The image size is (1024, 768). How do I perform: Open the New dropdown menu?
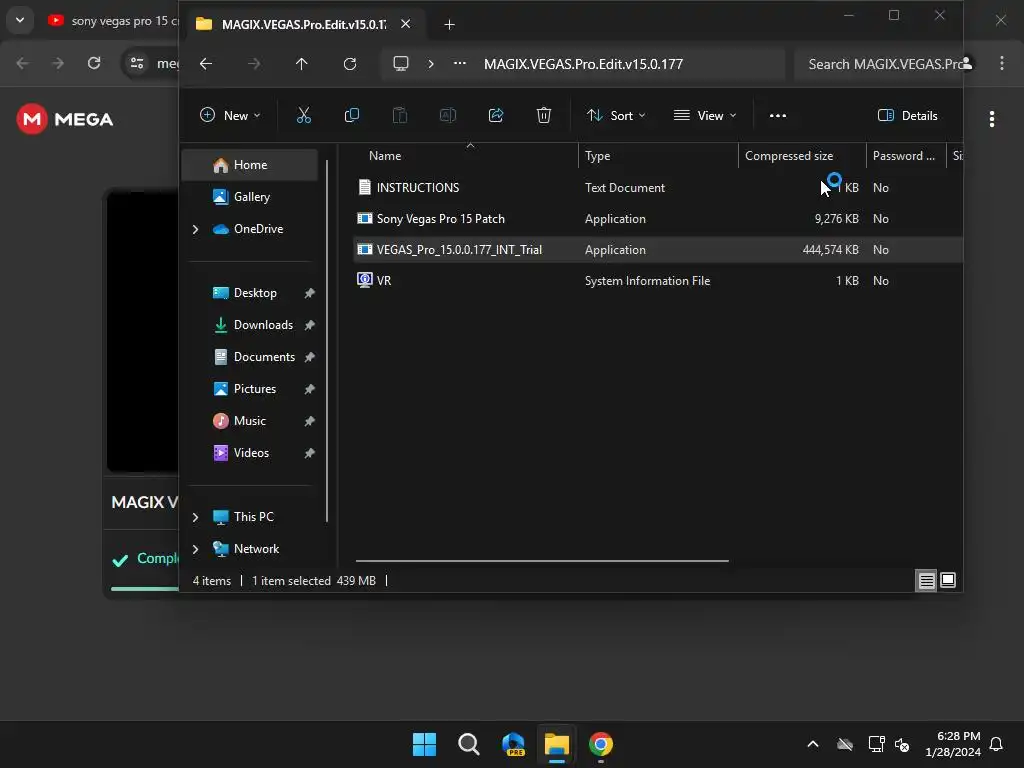pos(230,116)
